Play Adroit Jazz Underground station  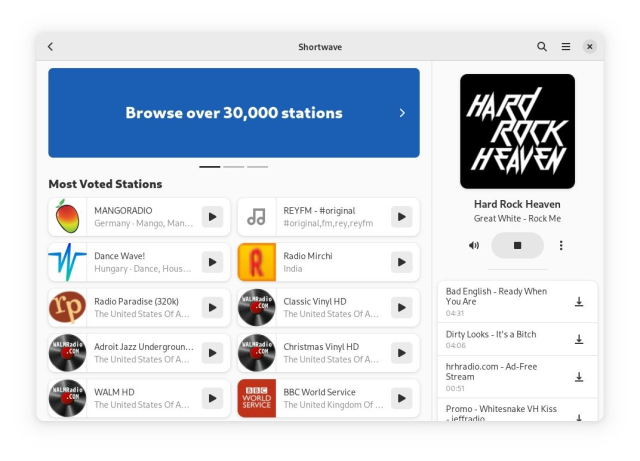[x=212, y=353]
